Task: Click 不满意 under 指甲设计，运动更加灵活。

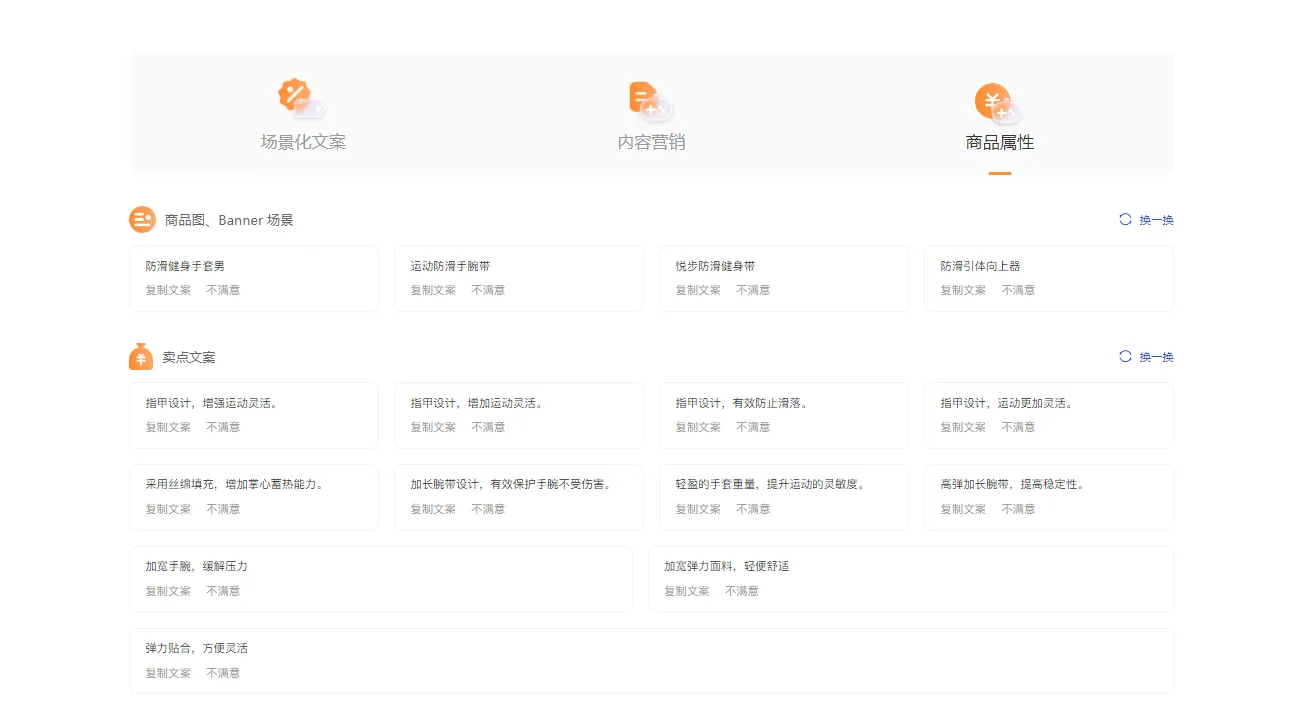Action: pos(1018,427)
